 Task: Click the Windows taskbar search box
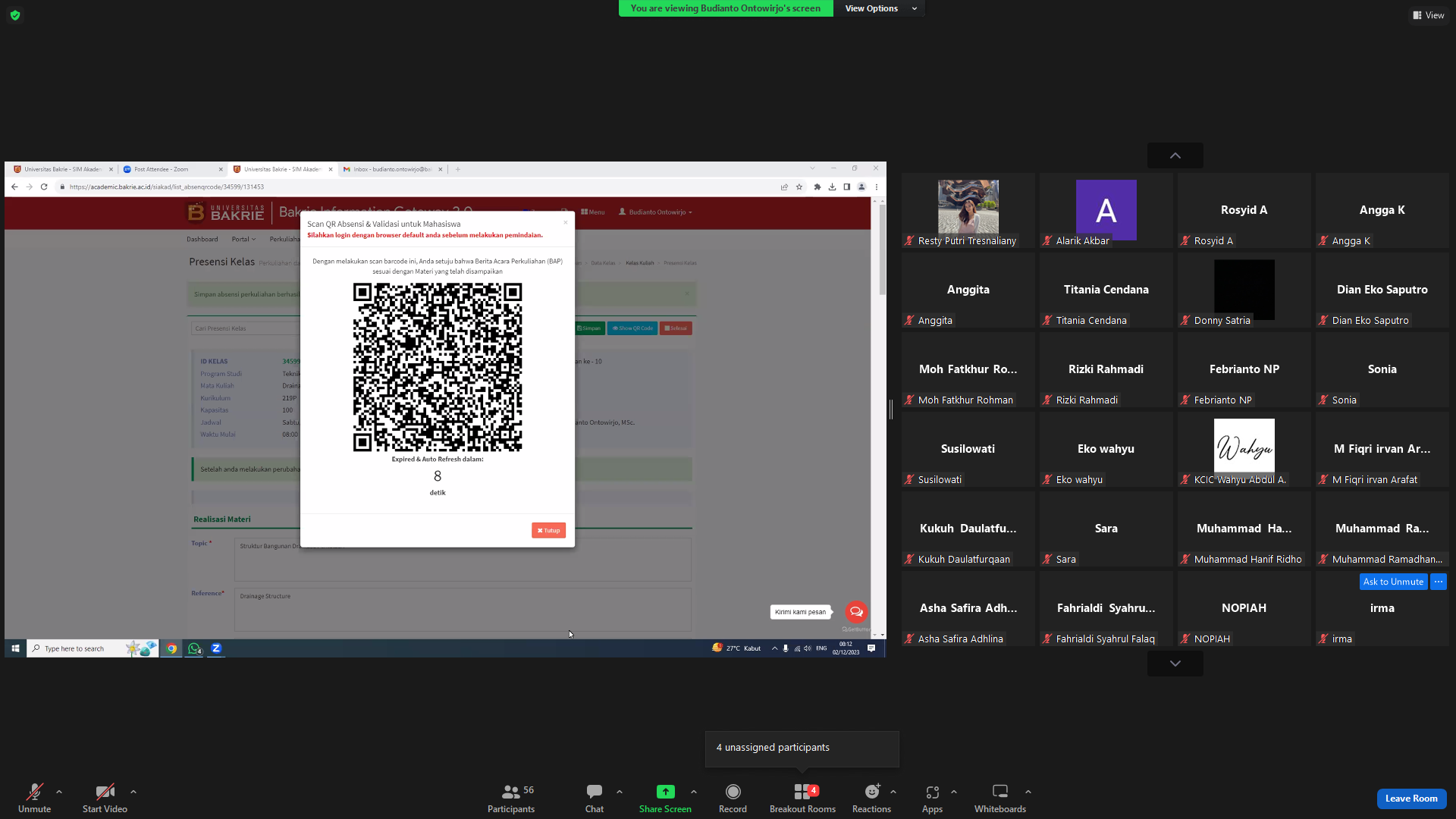click(93, 648)
